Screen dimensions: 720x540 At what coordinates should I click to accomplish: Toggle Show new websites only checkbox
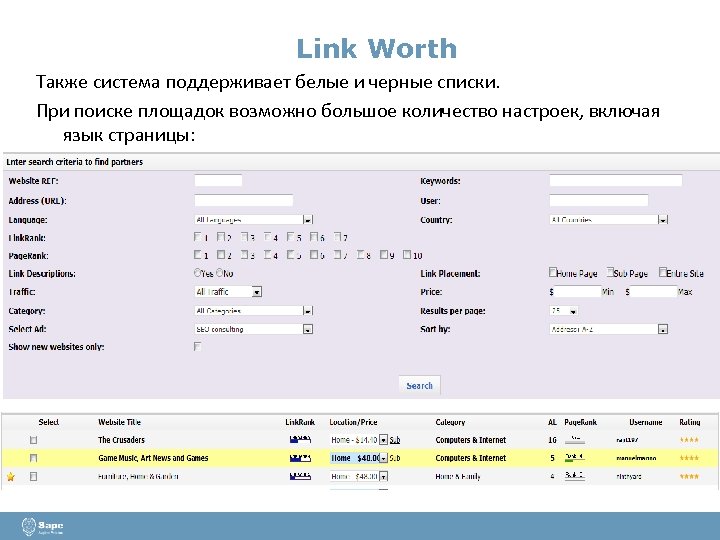[x=197, y=347]
